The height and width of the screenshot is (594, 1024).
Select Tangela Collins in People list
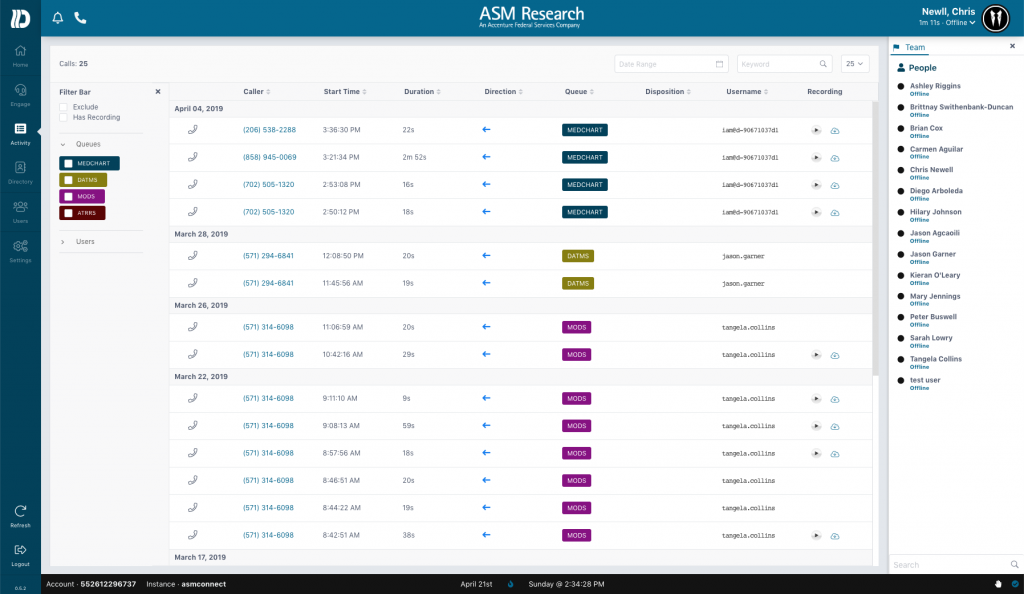pyautogui.click(x=935, y=359)
